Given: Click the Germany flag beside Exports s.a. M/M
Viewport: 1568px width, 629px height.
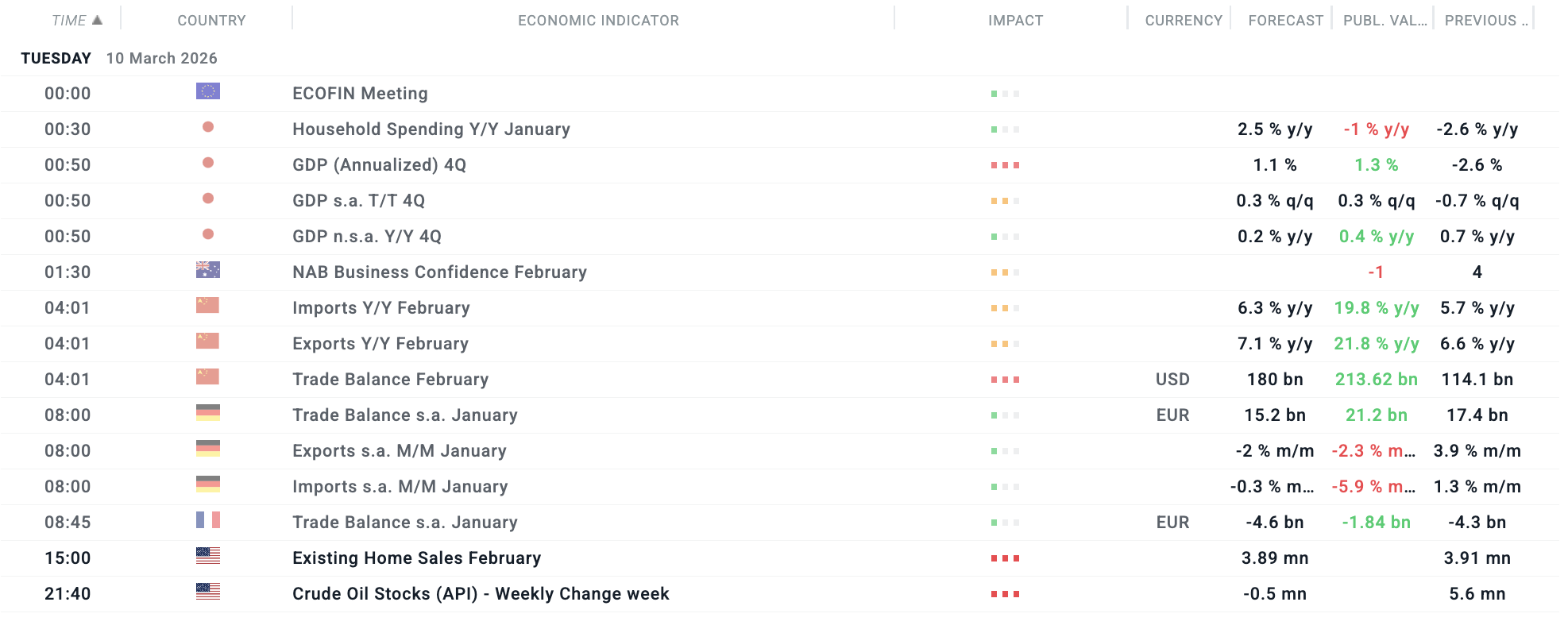Looking at the screenshot, I should click(208, 450).
